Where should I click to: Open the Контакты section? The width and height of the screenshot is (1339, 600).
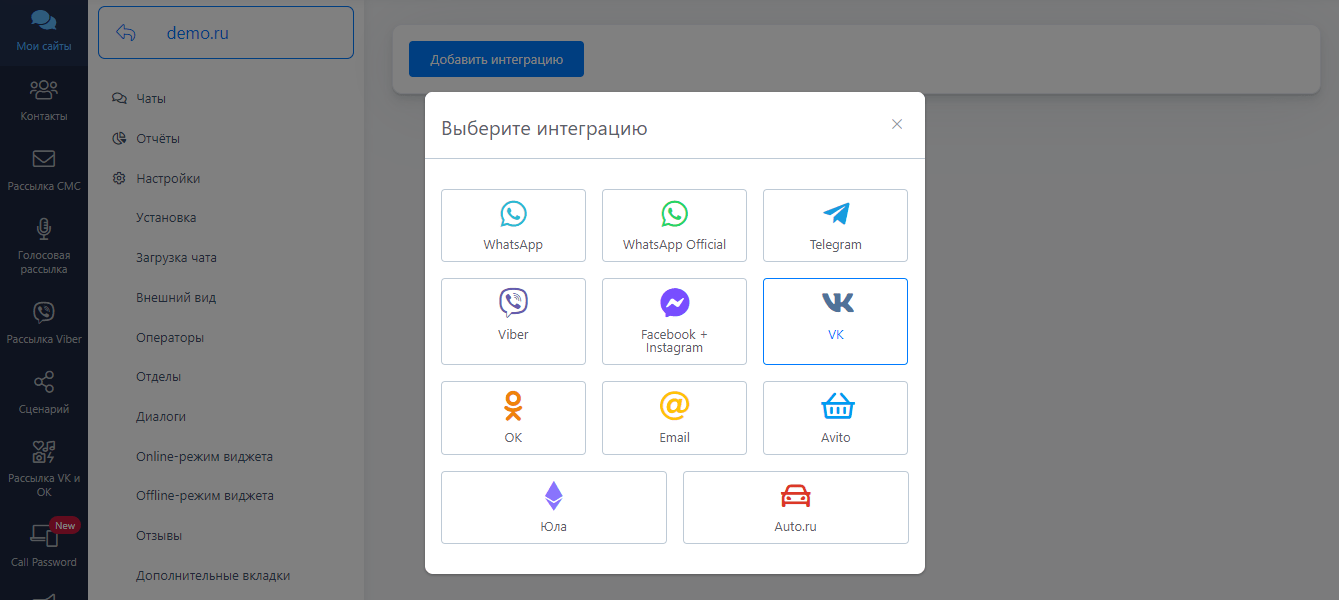click(x=44, y=101)
